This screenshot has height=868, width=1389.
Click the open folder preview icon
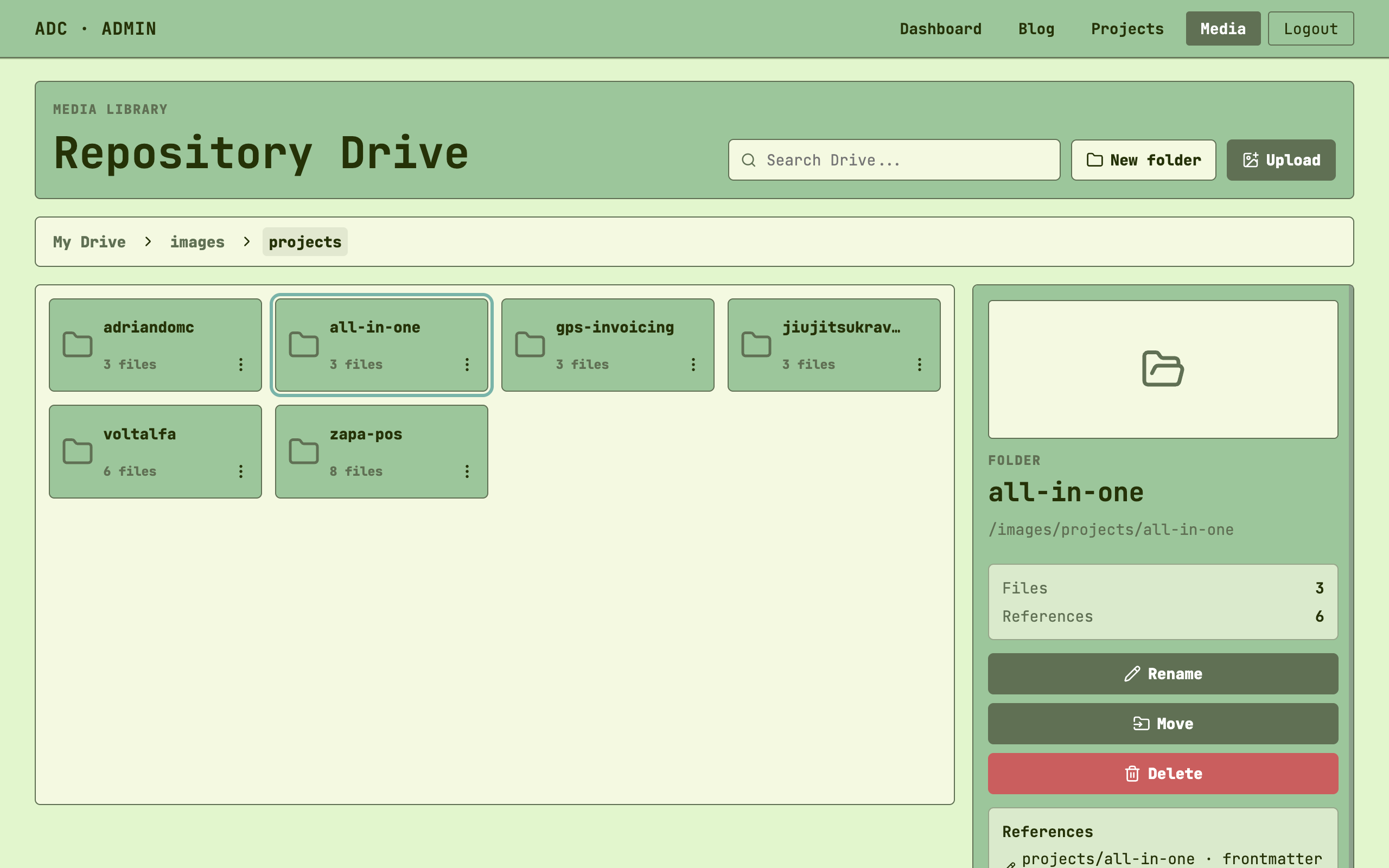click(x=1163, y=368)
